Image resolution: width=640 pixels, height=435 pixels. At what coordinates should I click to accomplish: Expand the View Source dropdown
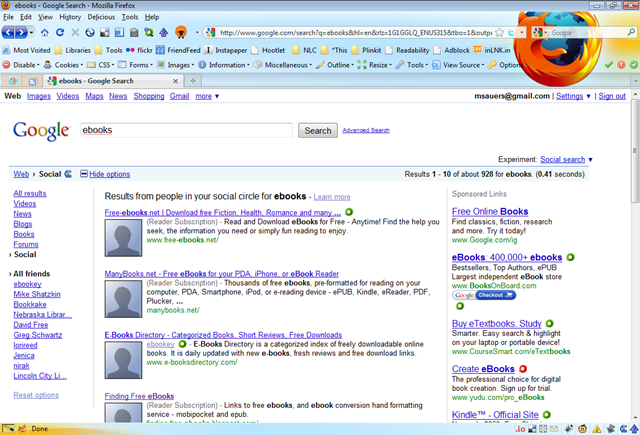pos(483,65)
